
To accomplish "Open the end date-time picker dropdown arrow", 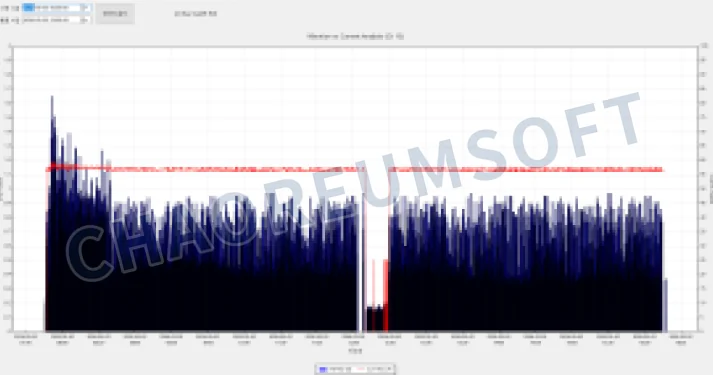I will (85, 20).
